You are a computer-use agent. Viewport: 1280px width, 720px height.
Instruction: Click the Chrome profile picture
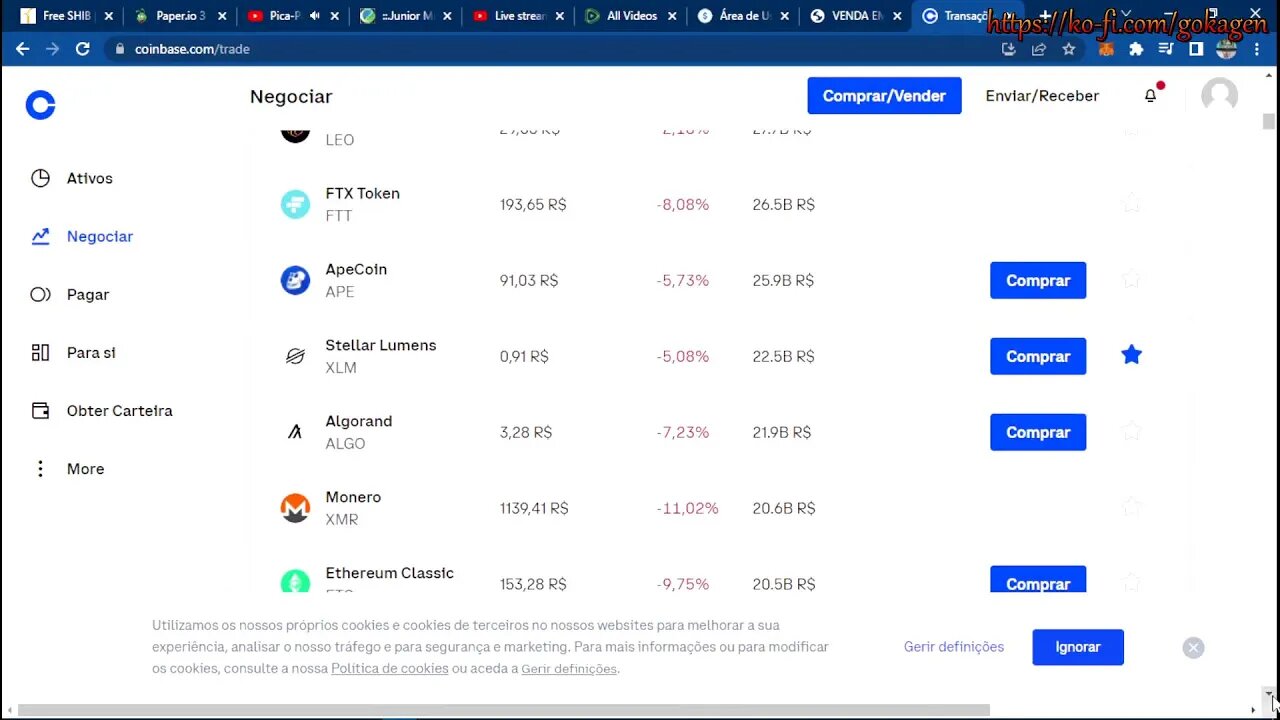coord(1227,49)
